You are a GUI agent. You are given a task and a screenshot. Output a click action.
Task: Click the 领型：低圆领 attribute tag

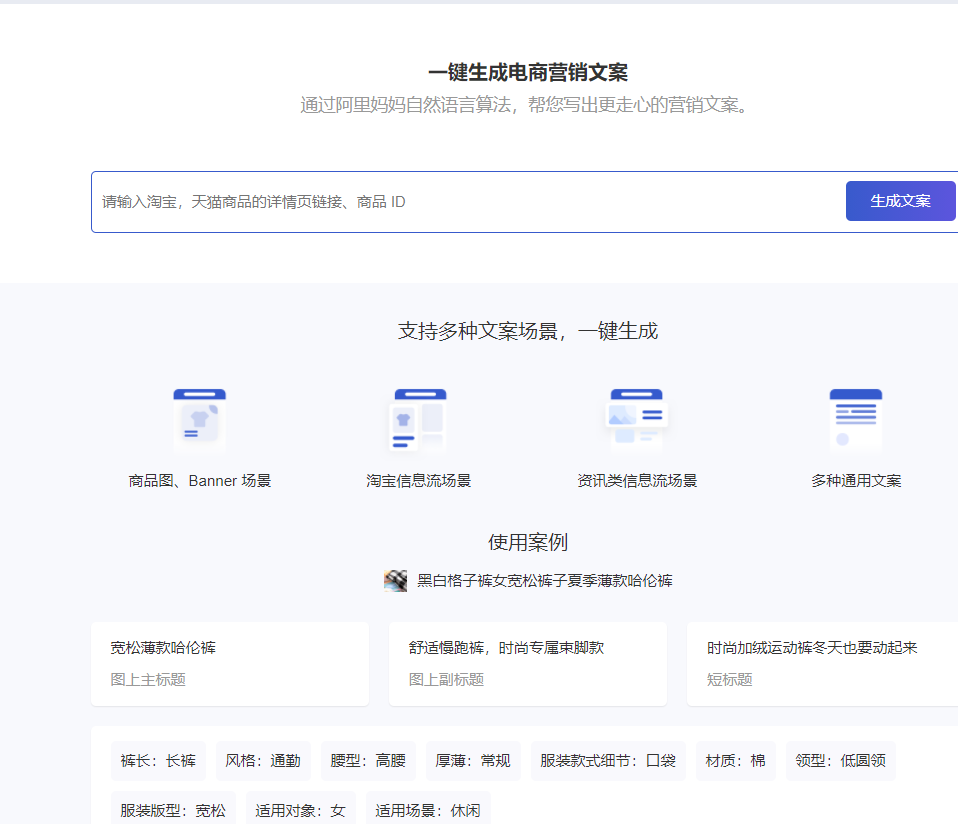click(840, 760)
